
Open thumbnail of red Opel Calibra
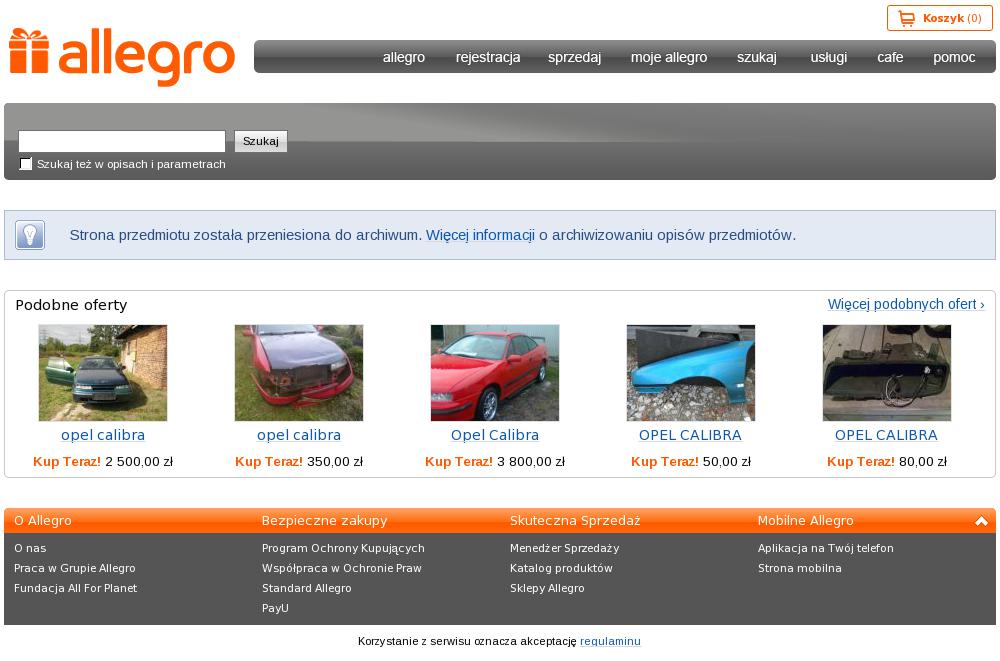[495, 373]
